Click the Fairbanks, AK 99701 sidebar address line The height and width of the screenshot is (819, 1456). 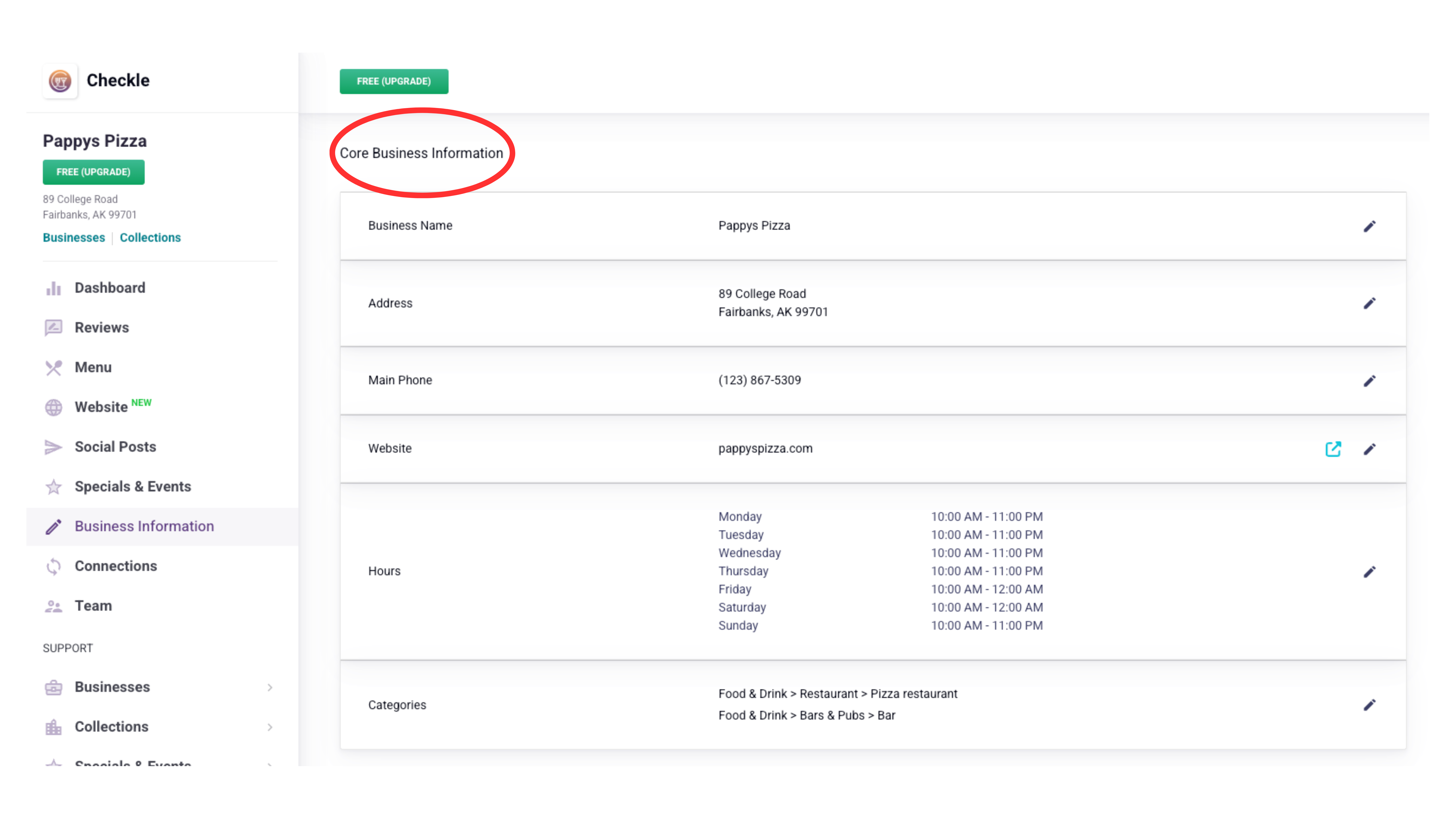tap(90, 215)
